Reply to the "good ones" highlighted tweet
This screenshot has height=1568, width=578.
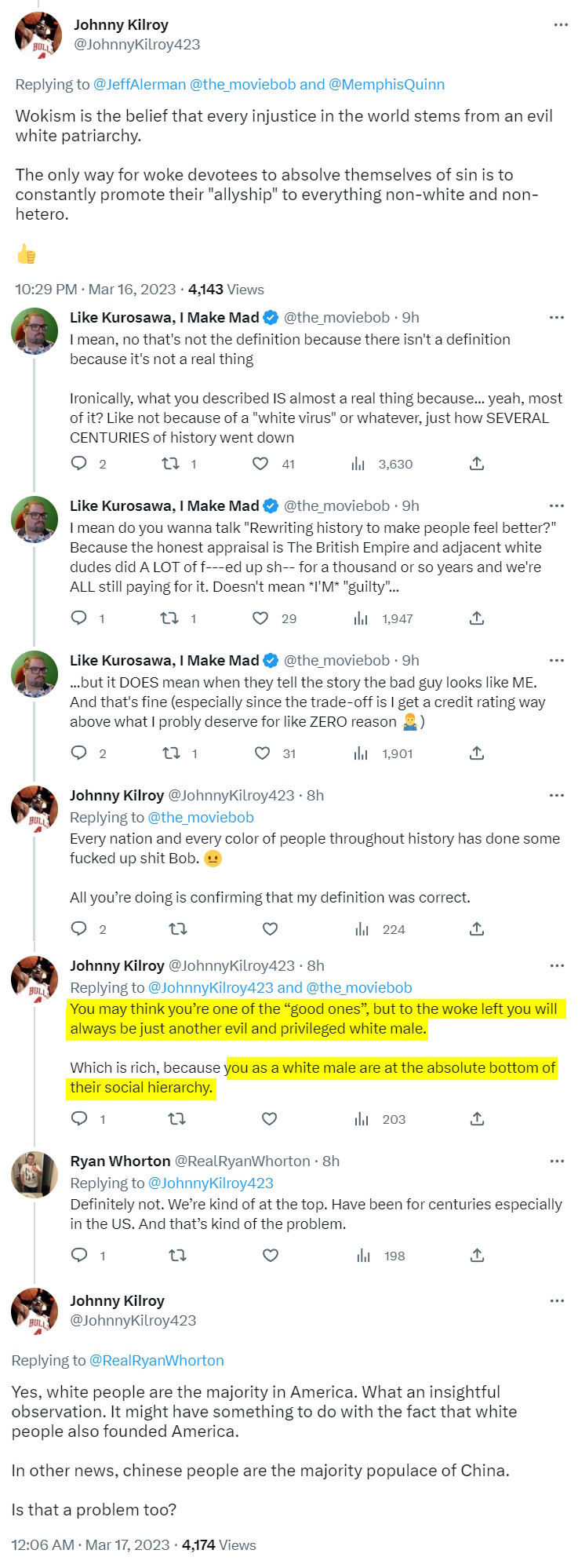pos(79,1118)
